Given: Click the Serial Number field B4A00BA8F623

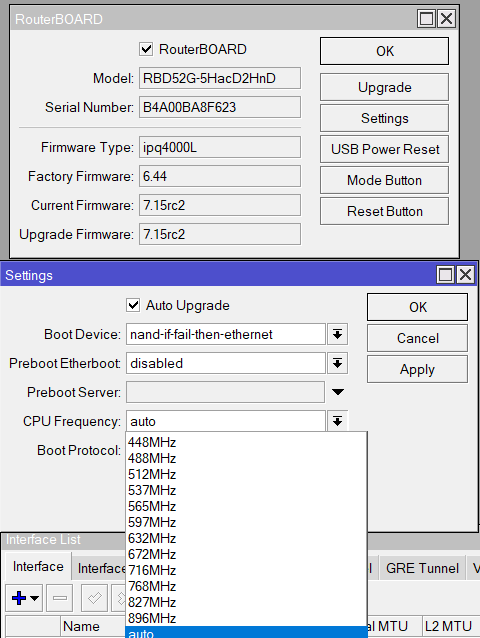Looking at the screenshot, I should click(220, 107).
